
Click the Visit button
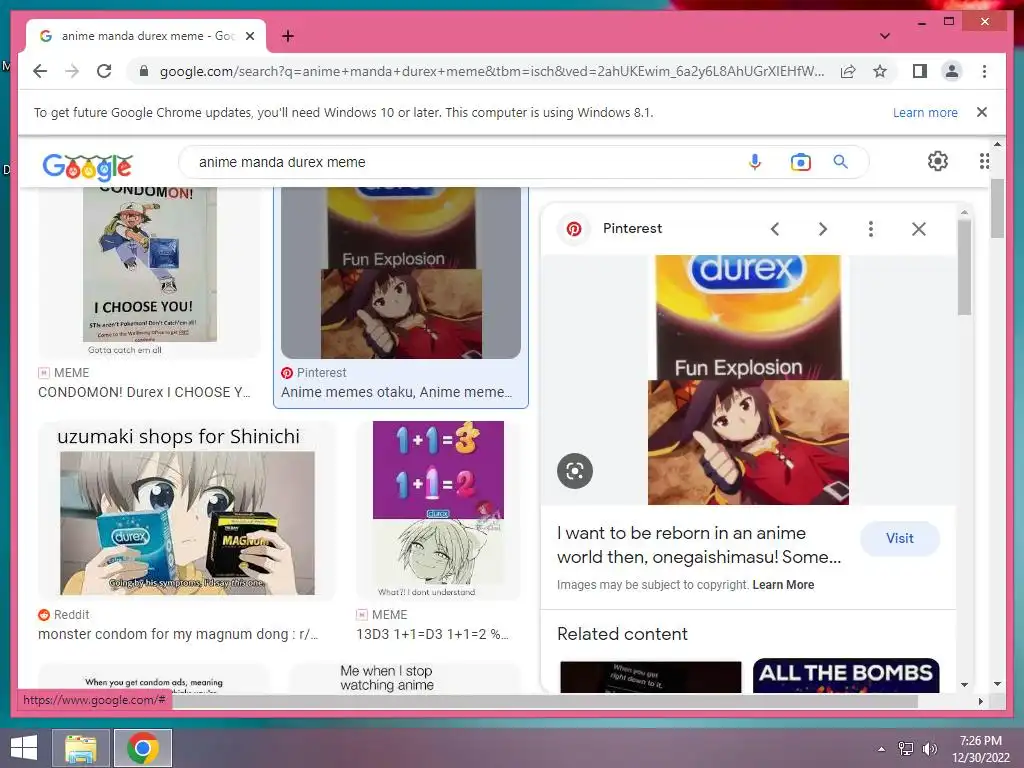coord(899,538)
